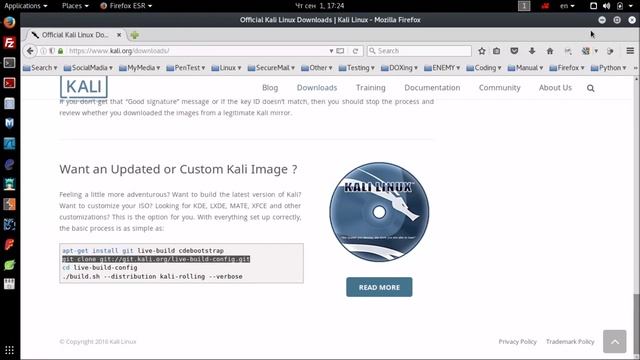Click the Kali Linux disc image
640x360 pixels.
[379, 212]
